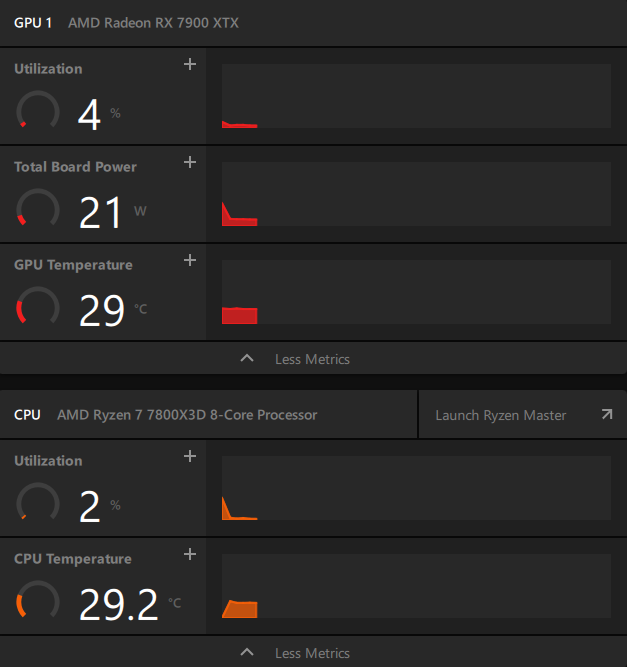Collapse GPU section with Less Metrics
The image size is (627, 667).
coord(313,359)
